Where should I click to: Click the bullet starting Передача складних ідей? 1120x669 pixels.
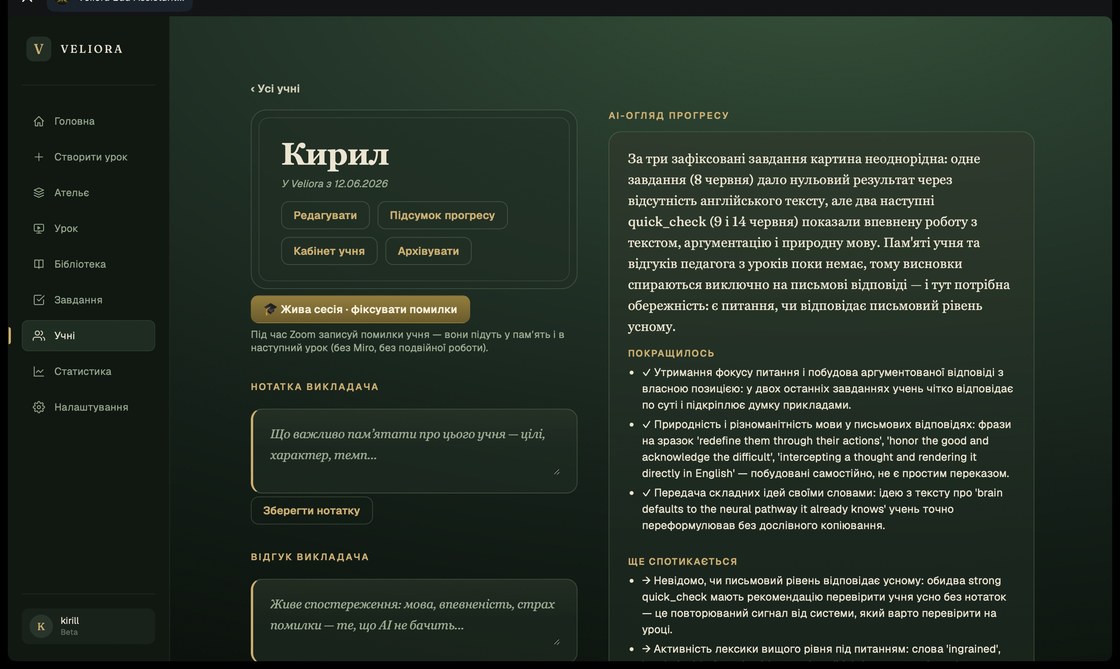[x=822, y=509]
